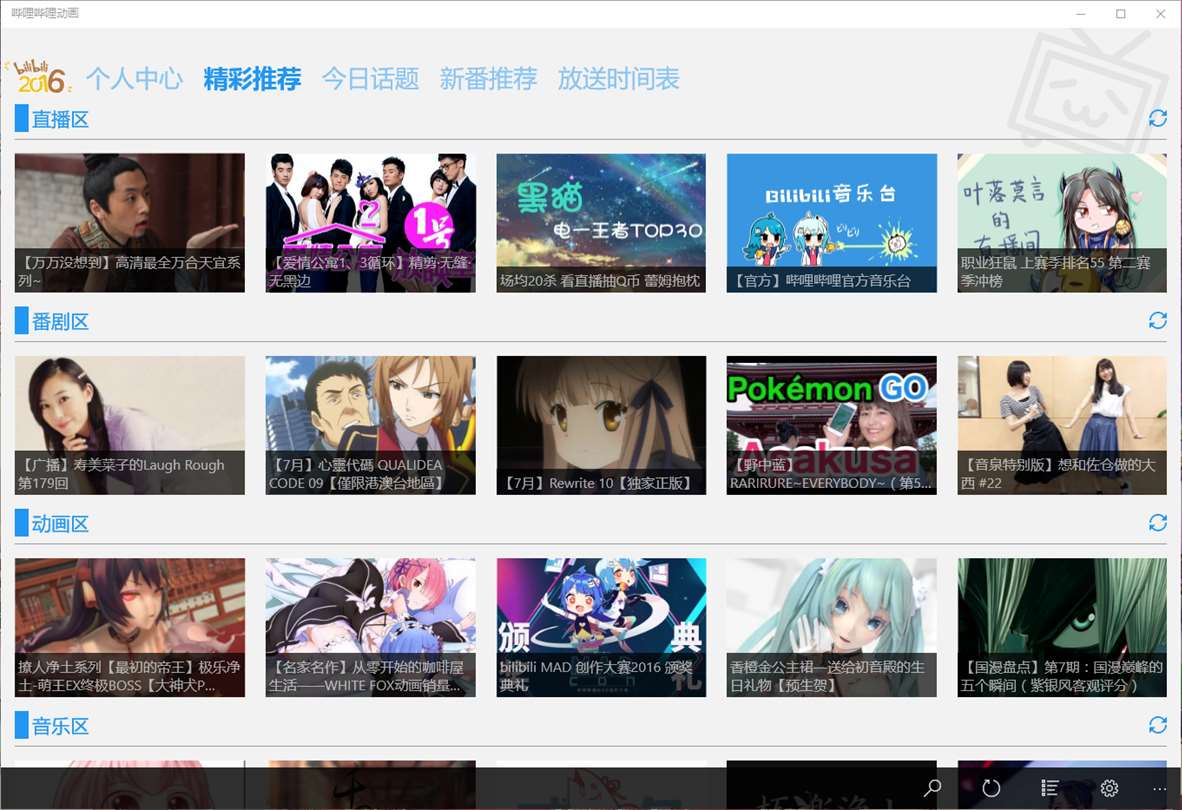Open the 直播区 section heading
1182x810 pixels.
[60, 119]
